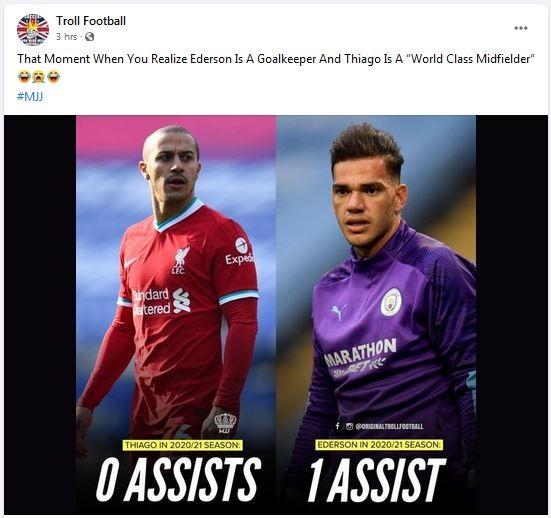Click the Instagram icon watermark in image
This screenshot has width=551, height=518.
(x=349, y=426)
